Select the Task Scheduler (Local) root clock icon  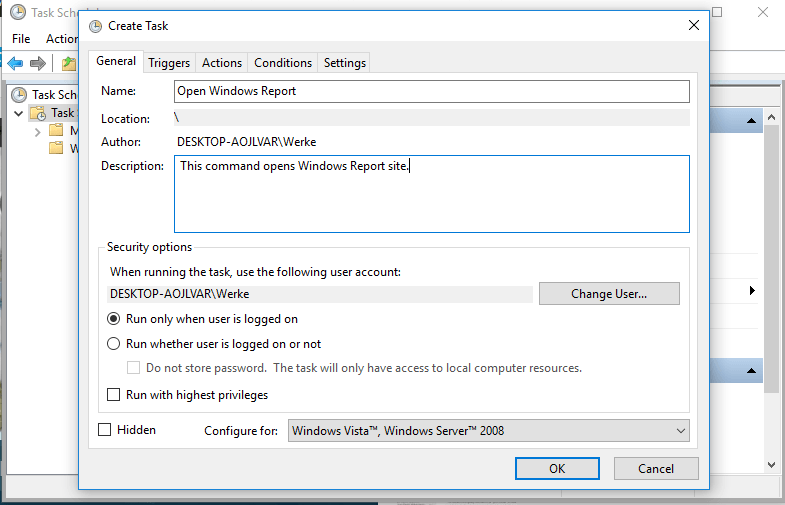(x=19, y=95)
